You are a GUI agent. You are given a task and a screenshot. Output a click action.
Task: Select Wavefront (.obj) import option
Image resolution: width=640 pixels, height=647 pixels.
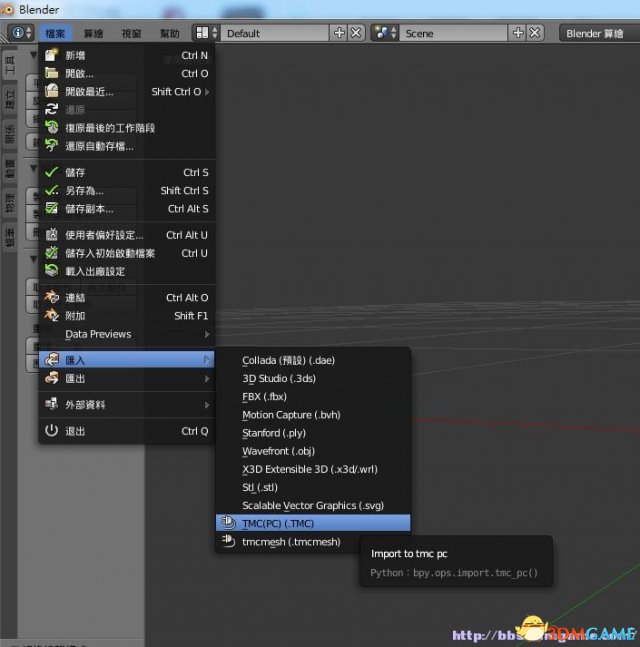[313, 451]
